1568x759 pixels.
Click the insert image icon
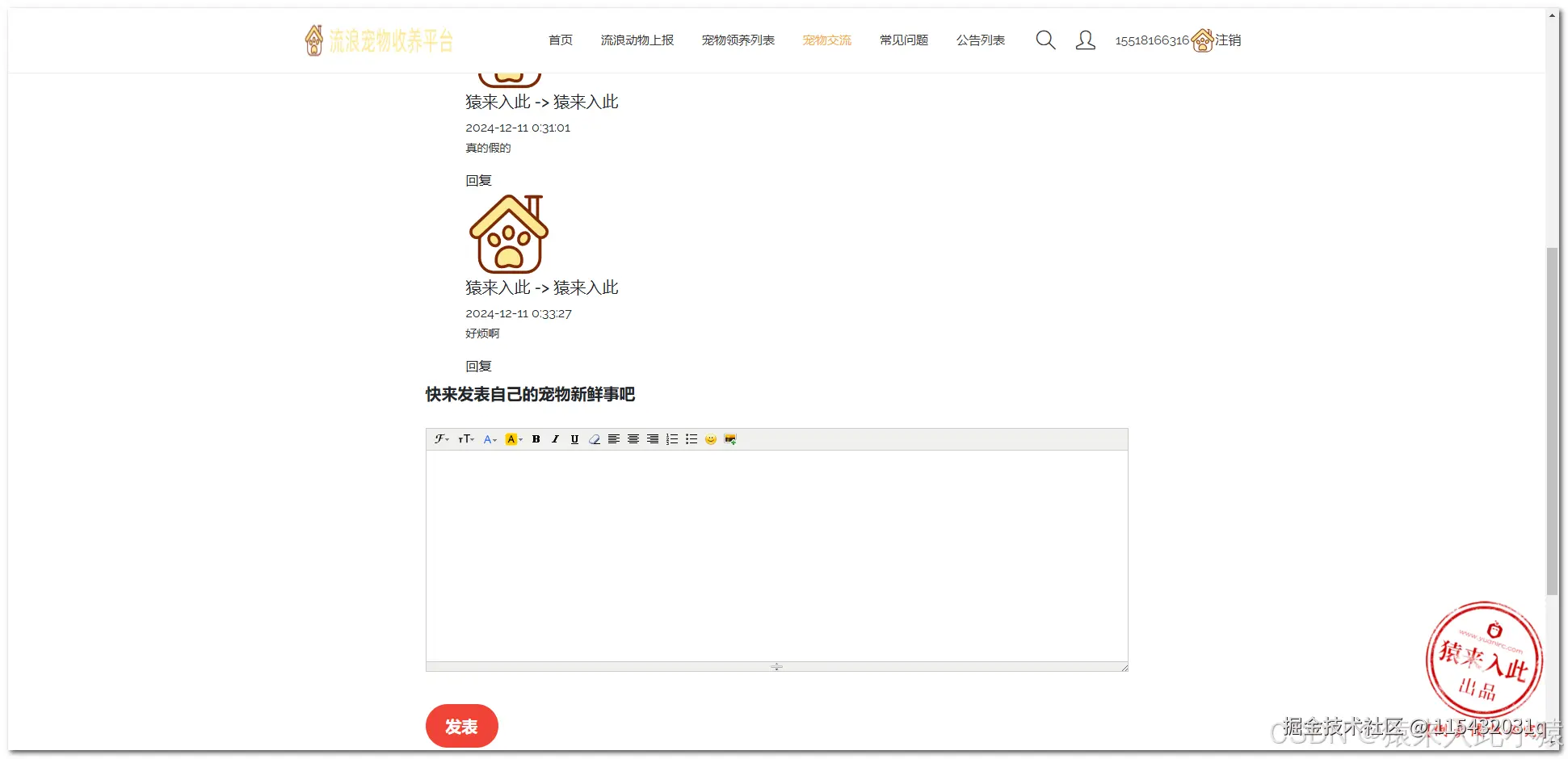(730, 439)
